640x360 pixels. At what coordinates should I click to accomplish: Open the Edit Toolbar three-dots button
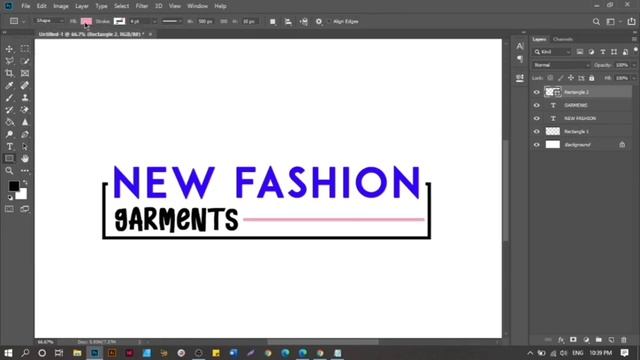click(x=25, y=171)
